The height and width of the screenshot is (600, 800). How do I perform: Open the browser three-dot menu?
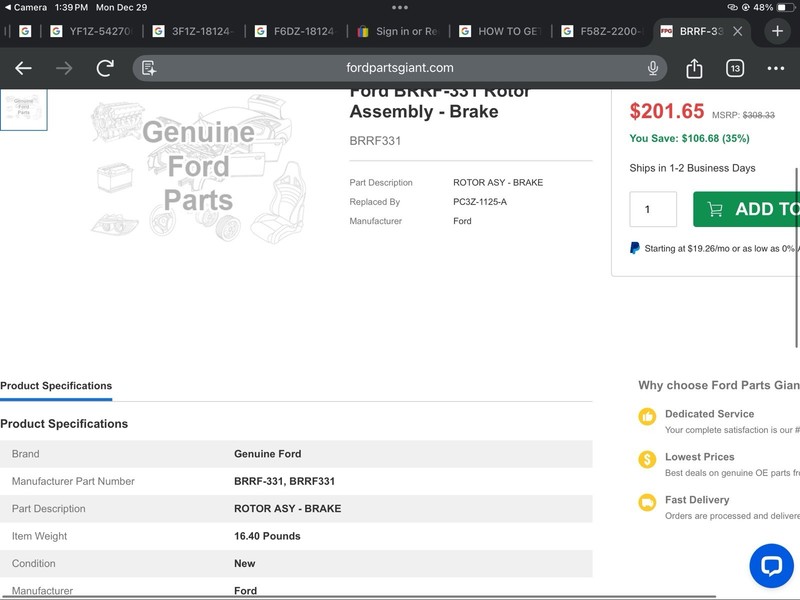point(776,68)
